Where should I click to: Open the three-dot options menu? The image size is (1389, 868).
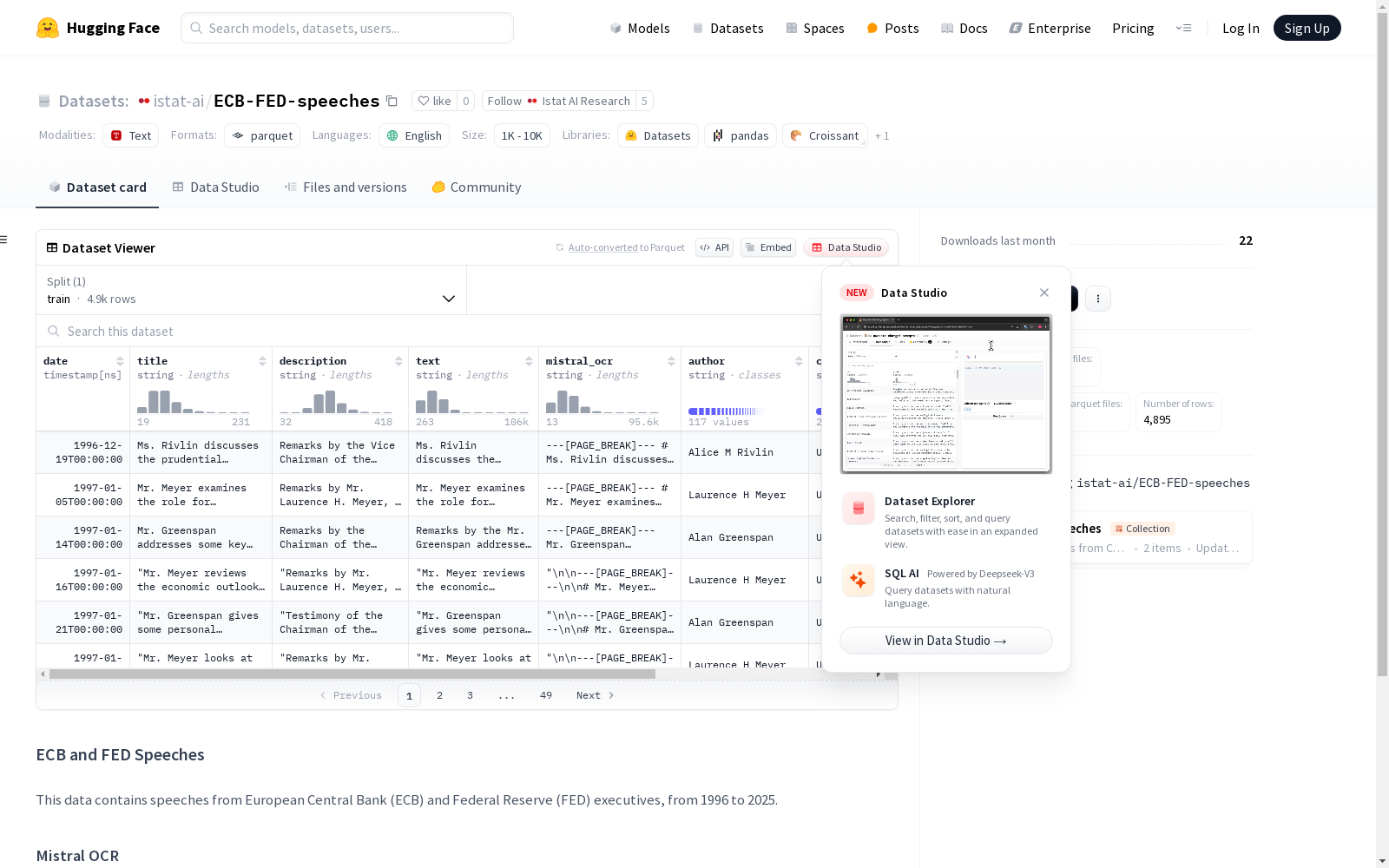(x=1098, y=299)
